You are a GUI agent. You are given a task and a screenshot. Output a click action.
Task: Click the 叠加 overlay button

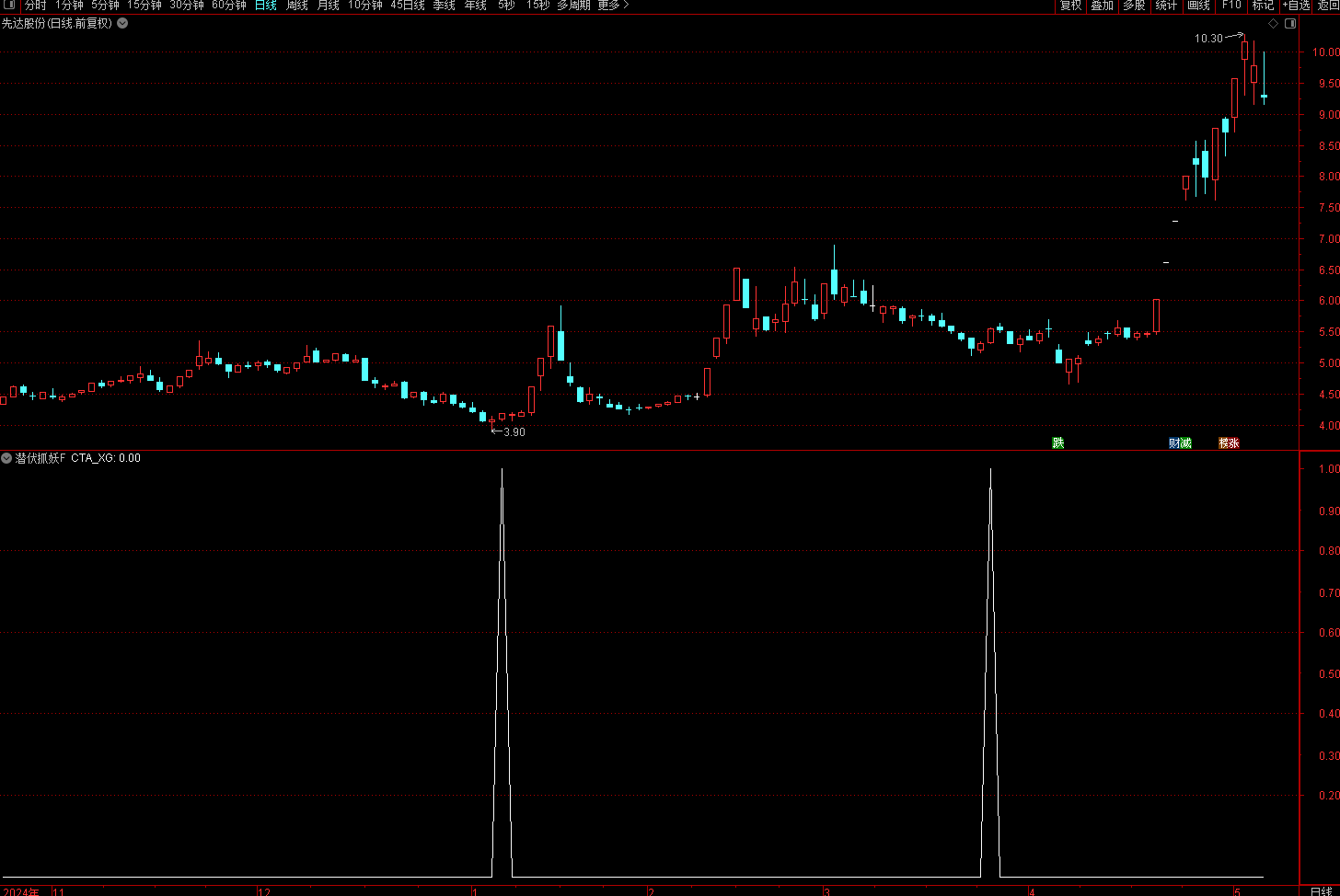[1103, 6]
